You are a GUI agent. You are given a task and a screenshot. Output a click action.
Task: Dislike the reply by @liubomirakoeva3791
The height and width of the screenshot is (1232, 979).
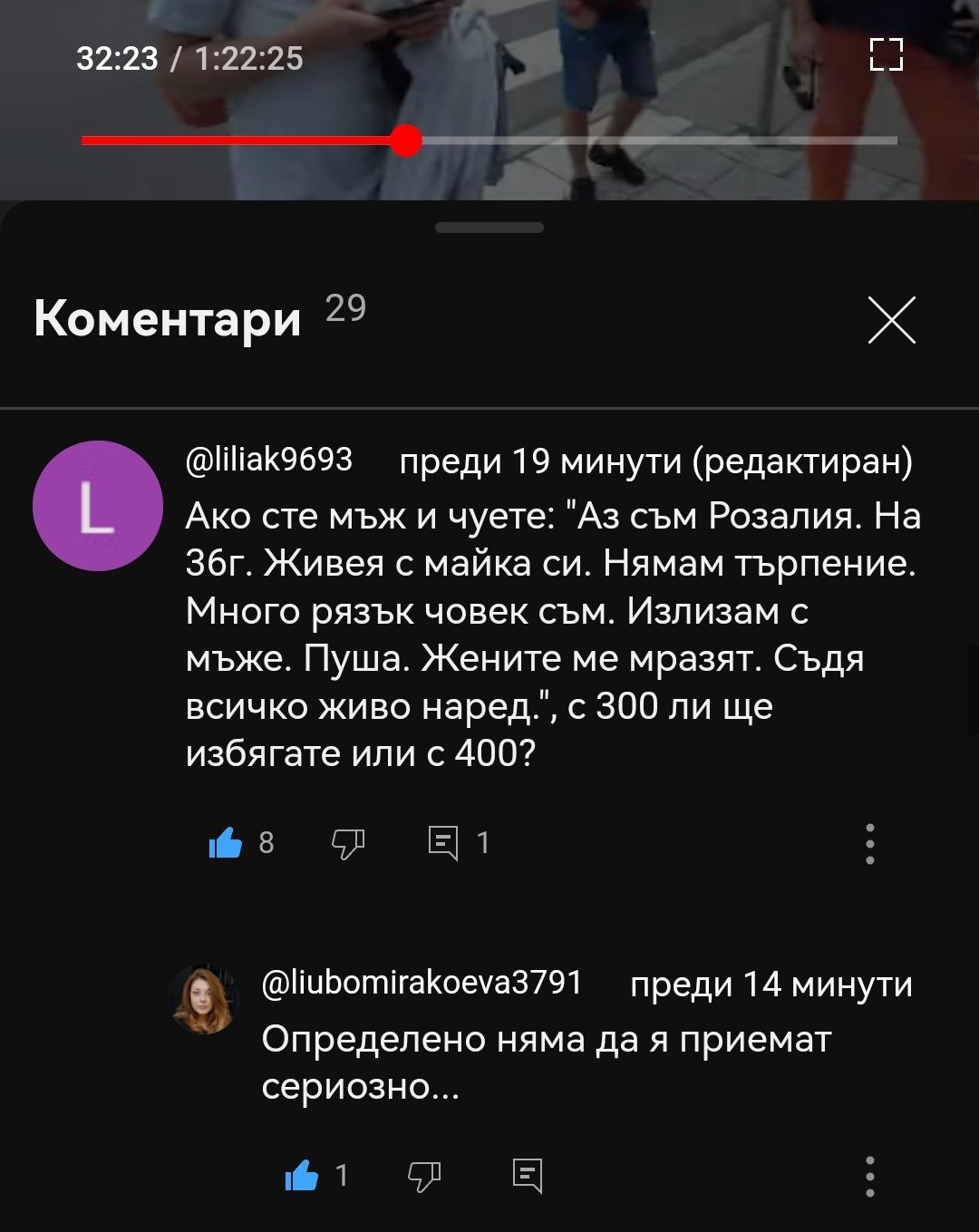click(x=424, y=1177)
